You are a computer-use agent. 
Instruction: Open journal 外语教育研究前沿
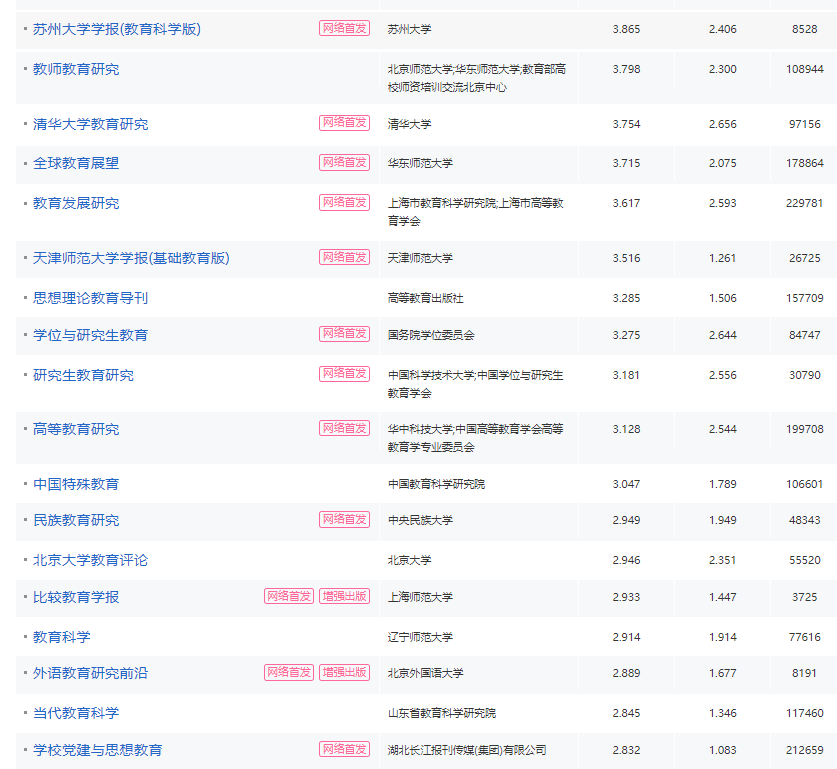(x=90, y=673)
